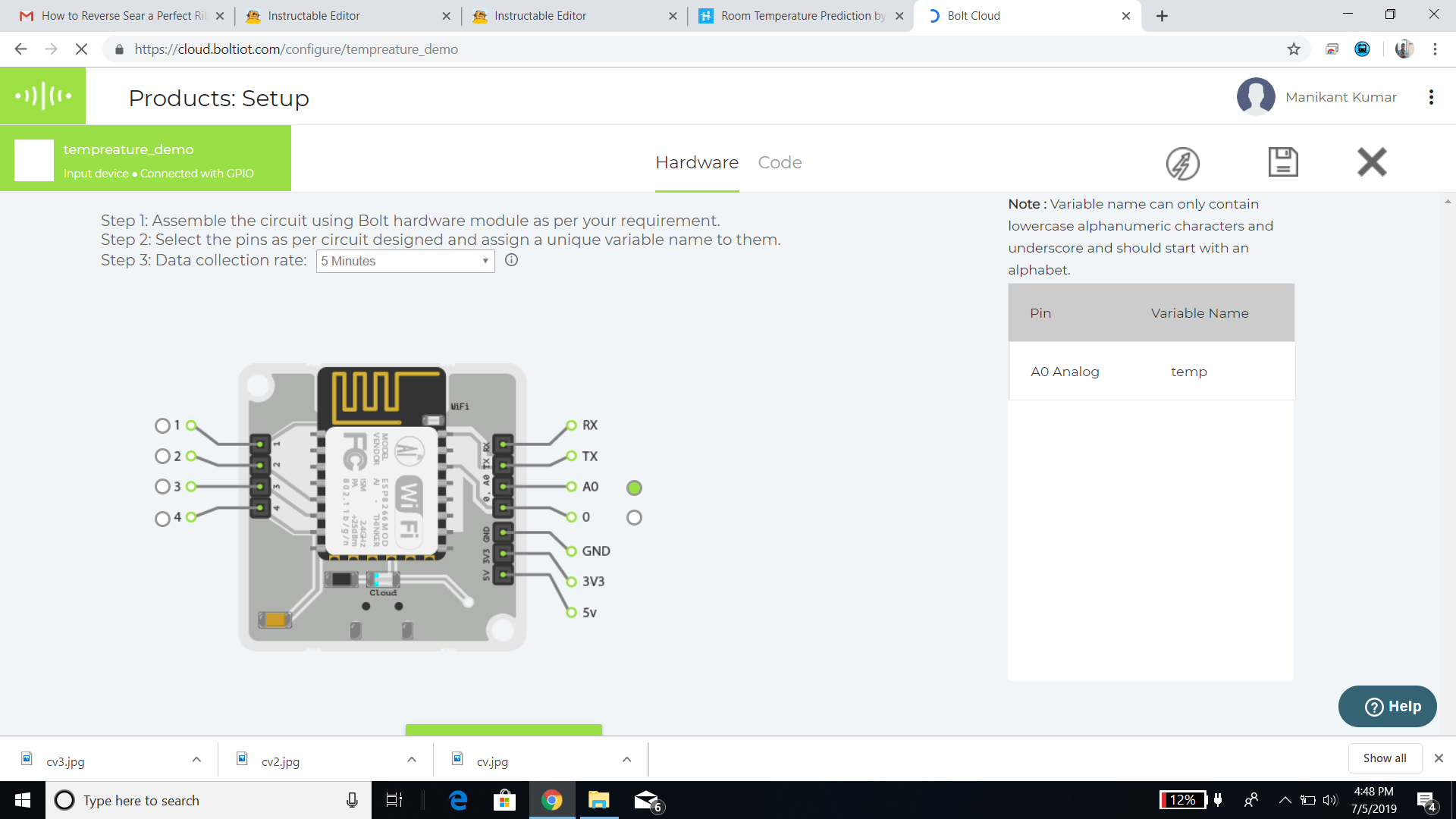Open the cv.jpg downloaded file
The width and height of the screenshot is (1456, 819).
click(492, 761)
